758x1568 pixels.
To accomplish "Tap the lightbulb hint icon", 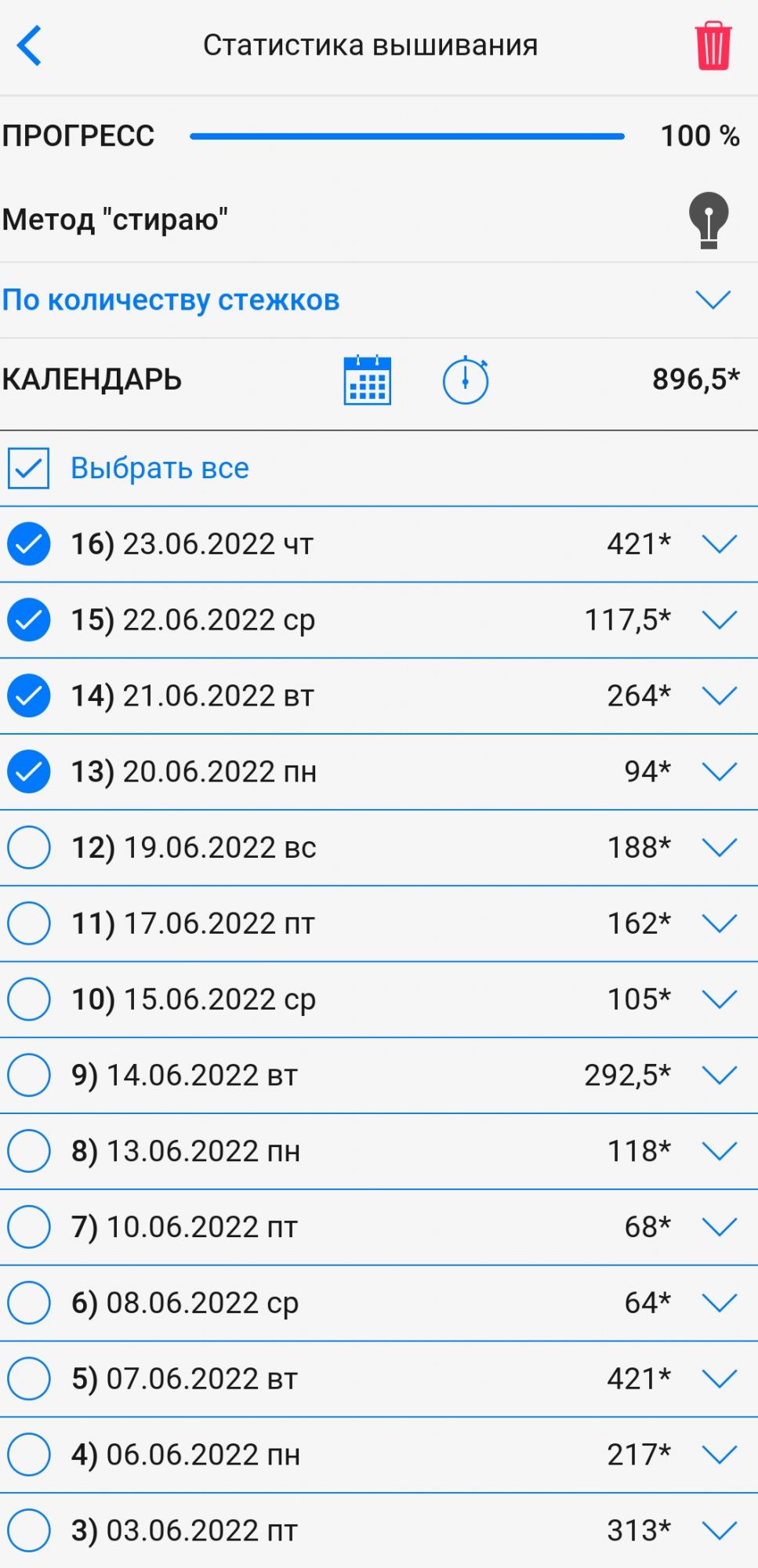I will (709, 220).
